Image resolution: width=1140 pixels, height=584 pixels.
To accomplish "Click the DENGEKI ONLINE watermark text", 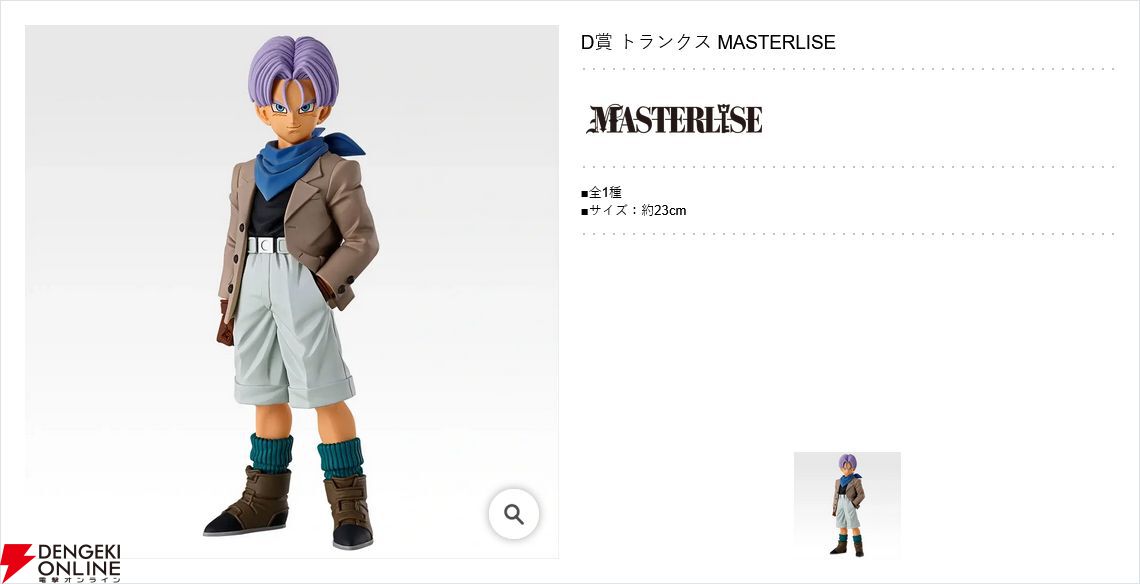I will click(79, 559).
